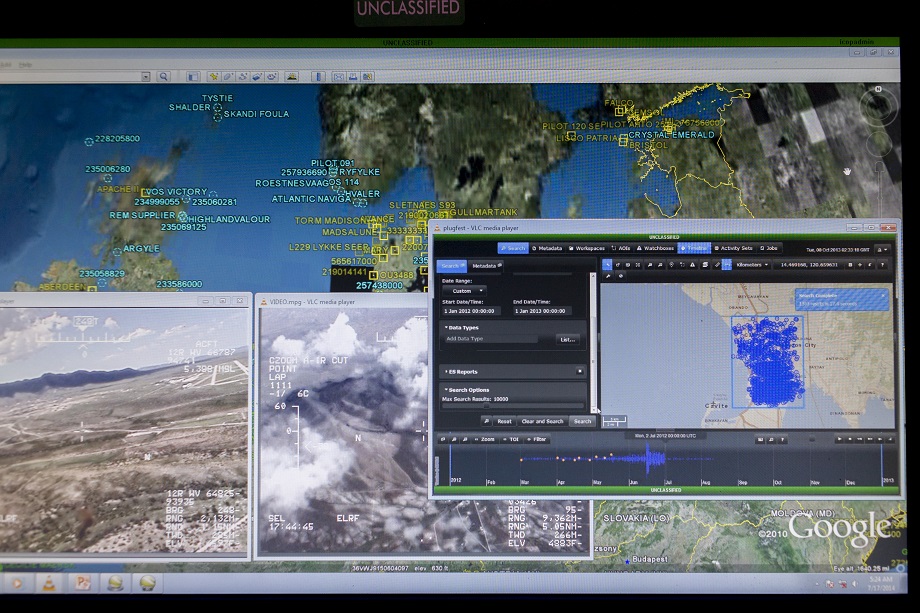The image size is (920, 613).
Task: Click the print icon in Google Earth toolbar
Action: [353, 76]
